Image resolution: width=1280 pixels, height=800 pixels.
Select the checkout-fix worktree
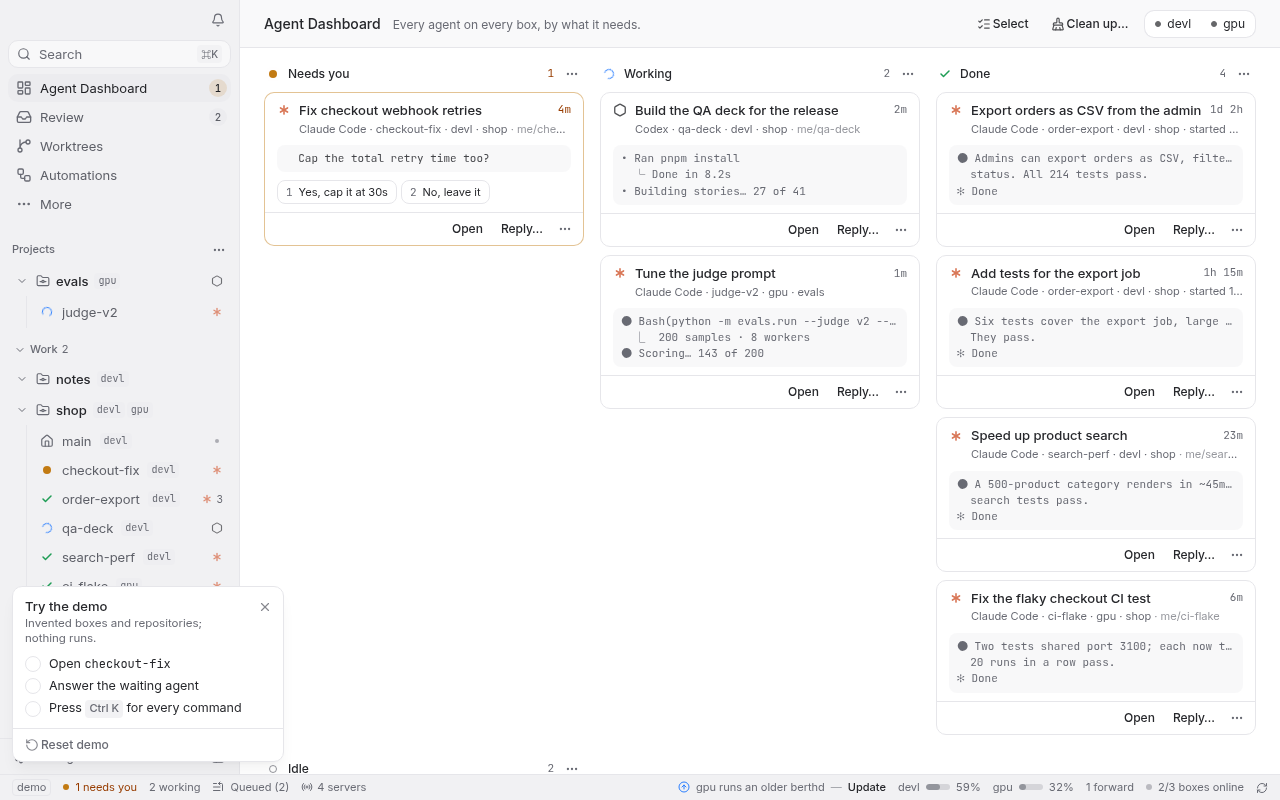click(132, 470)
